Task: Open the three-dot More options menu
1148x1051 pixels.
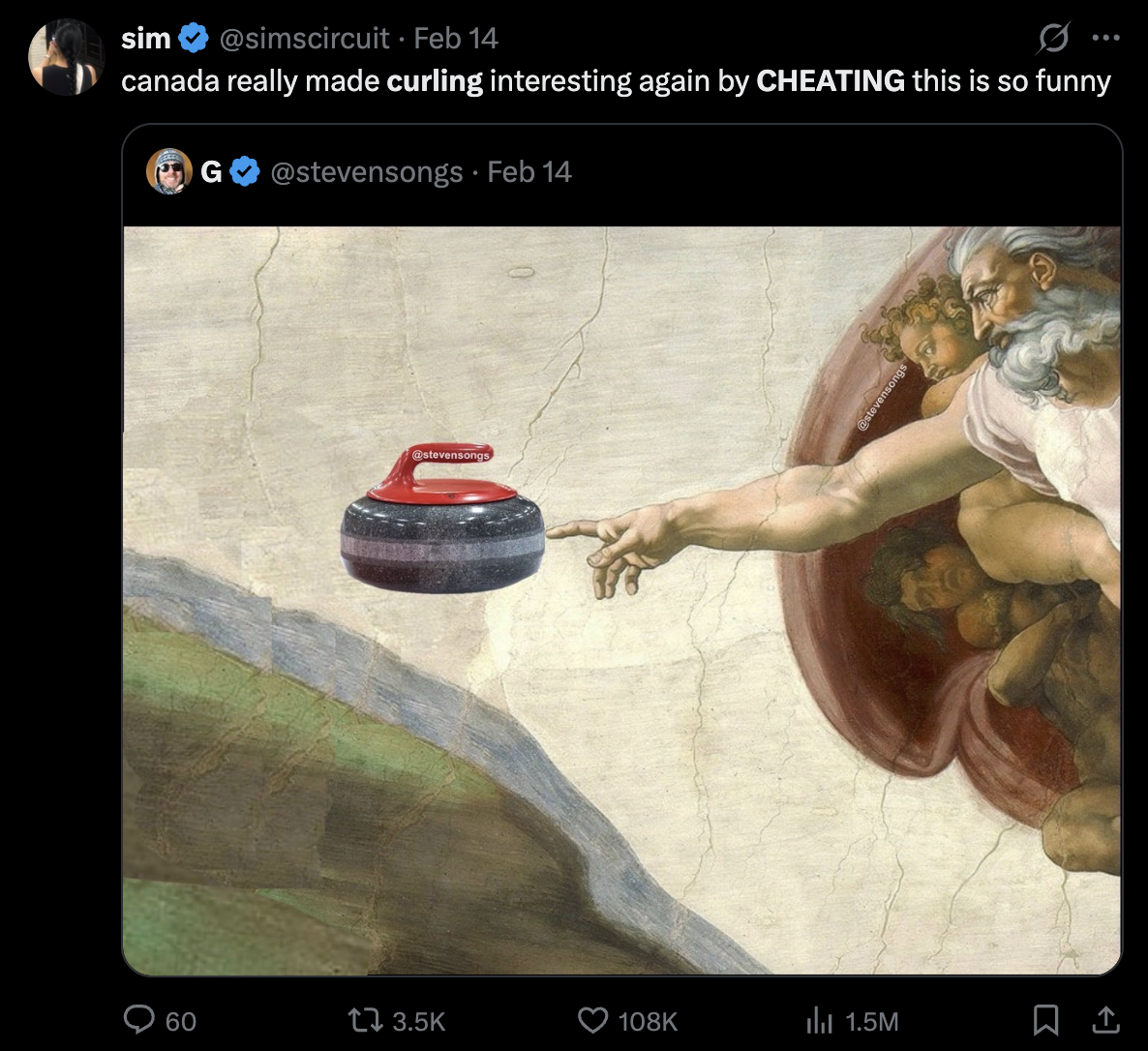Action: click(x=1104, y=39)
